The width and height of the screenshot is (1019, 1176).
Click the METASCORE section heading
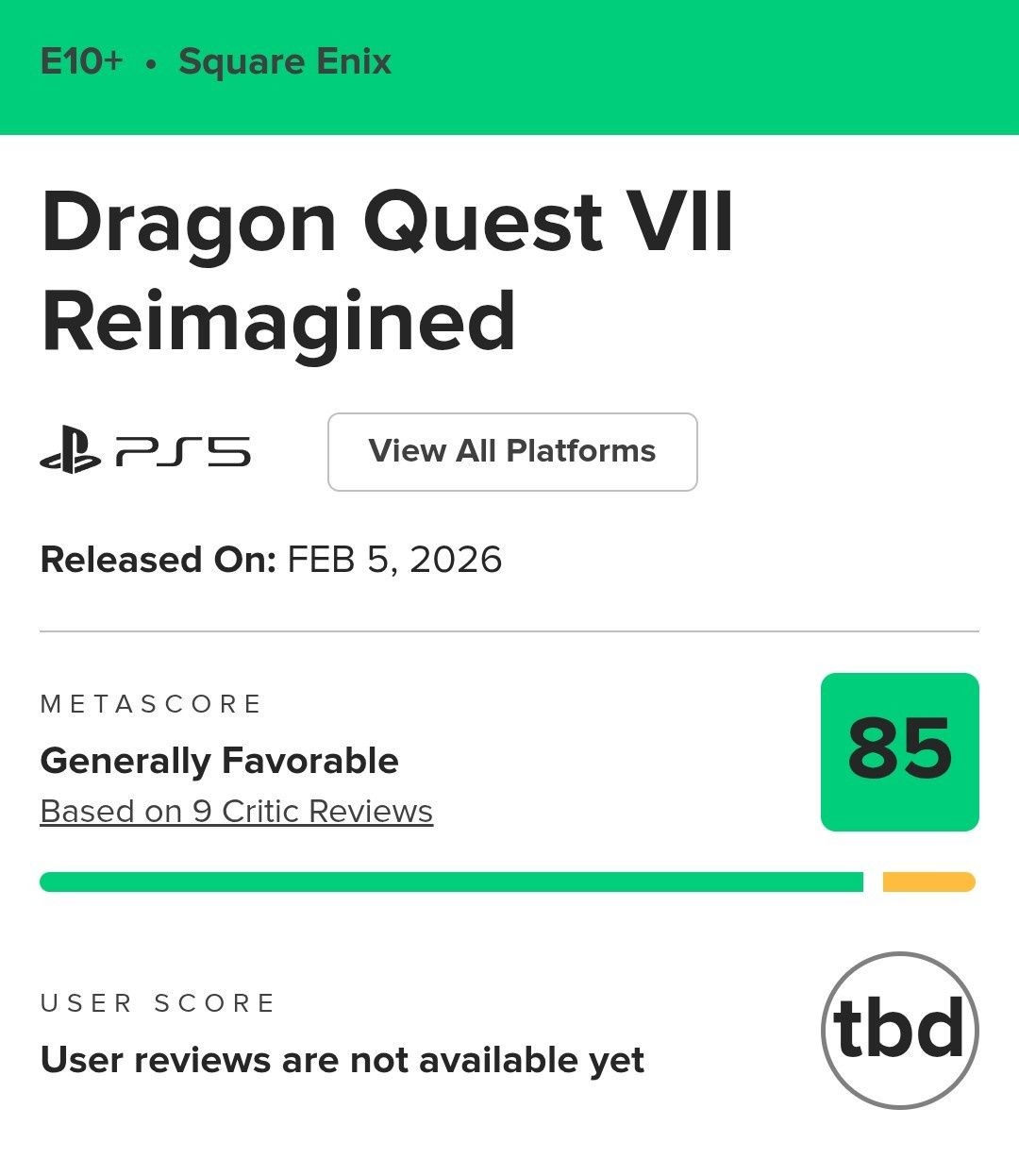click(151, 704)
